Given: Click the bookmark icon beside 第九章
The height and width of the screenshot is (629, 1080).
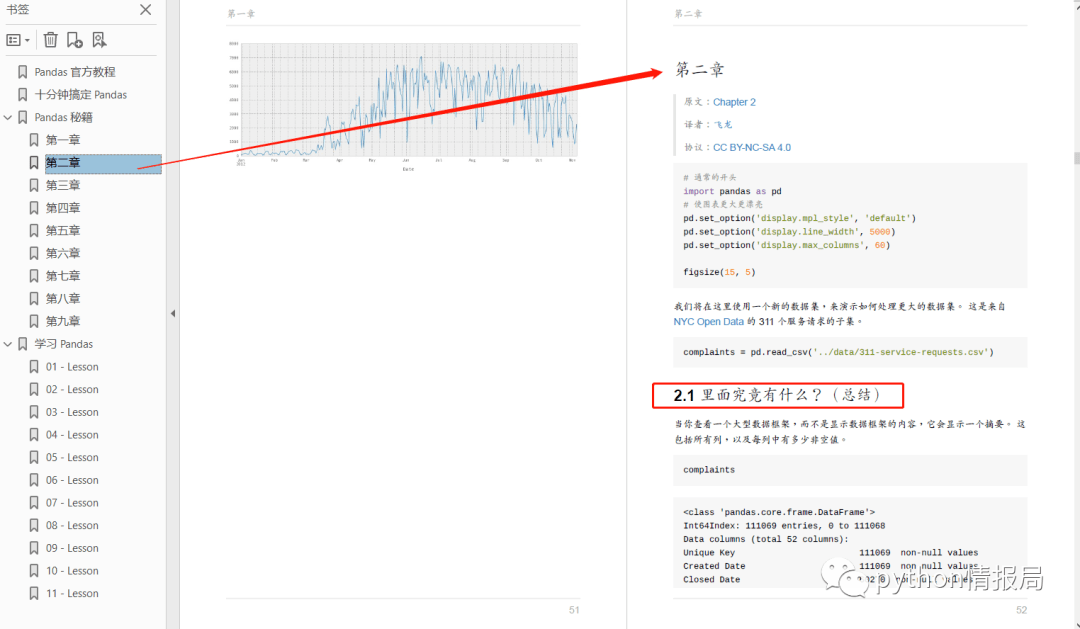Looking at the screenshot, I should coord(34,321).
